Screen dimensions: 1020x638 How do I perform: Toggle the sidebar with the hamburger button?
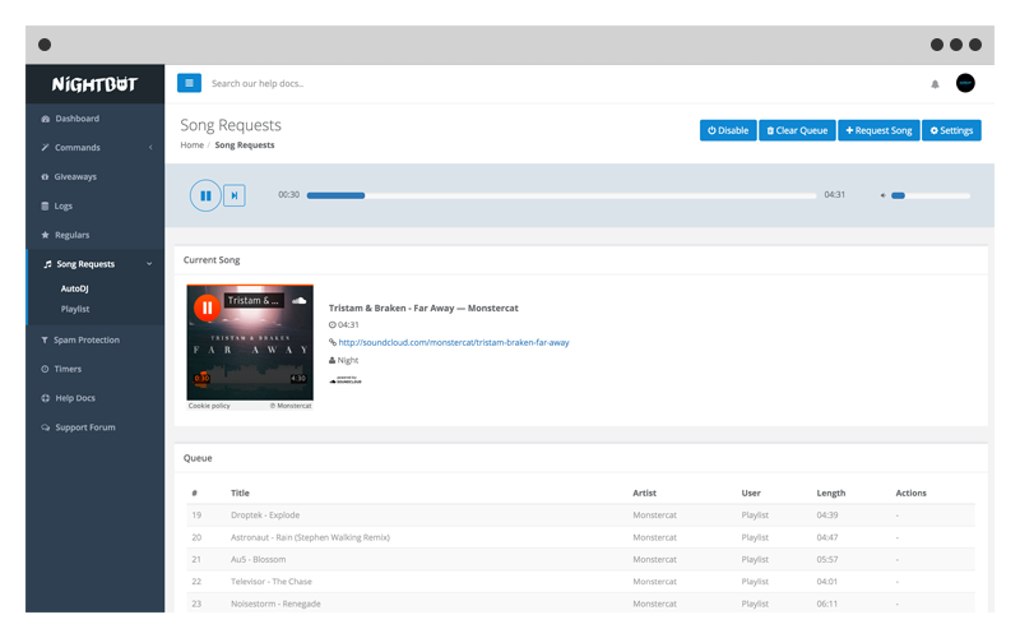[189, 83]
